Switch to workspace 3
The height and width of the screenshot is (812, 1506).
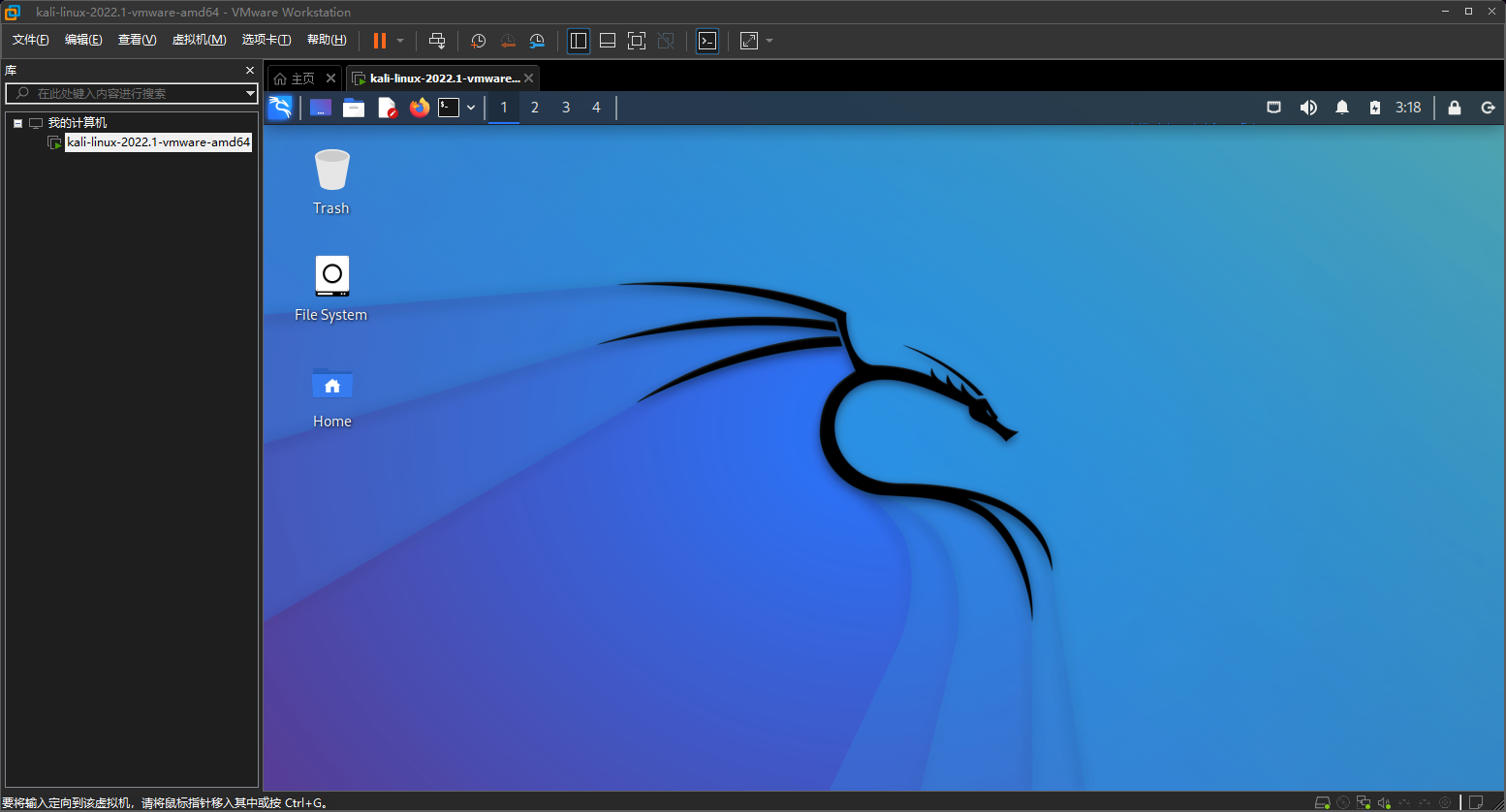click(x=566, y=108)
